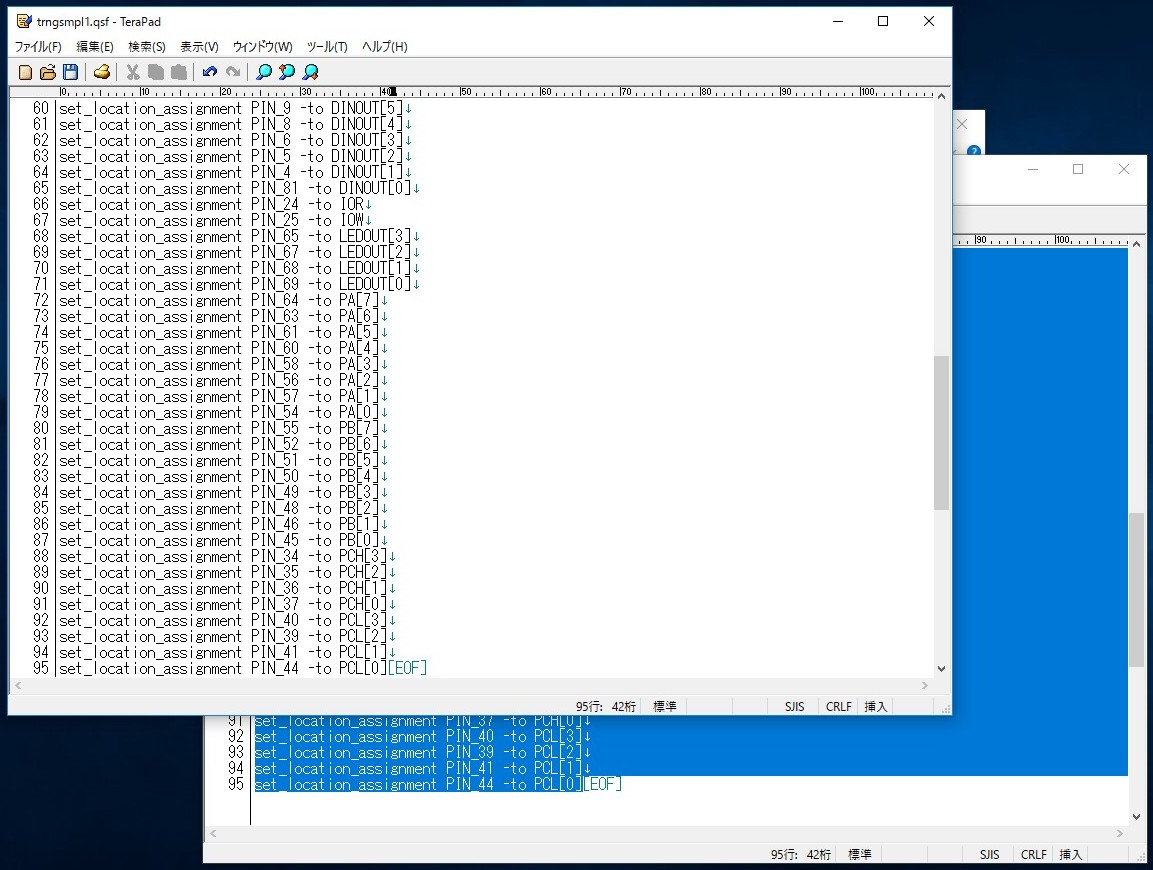Click the background window's vertical scroll down arrow

(1137, 816)
